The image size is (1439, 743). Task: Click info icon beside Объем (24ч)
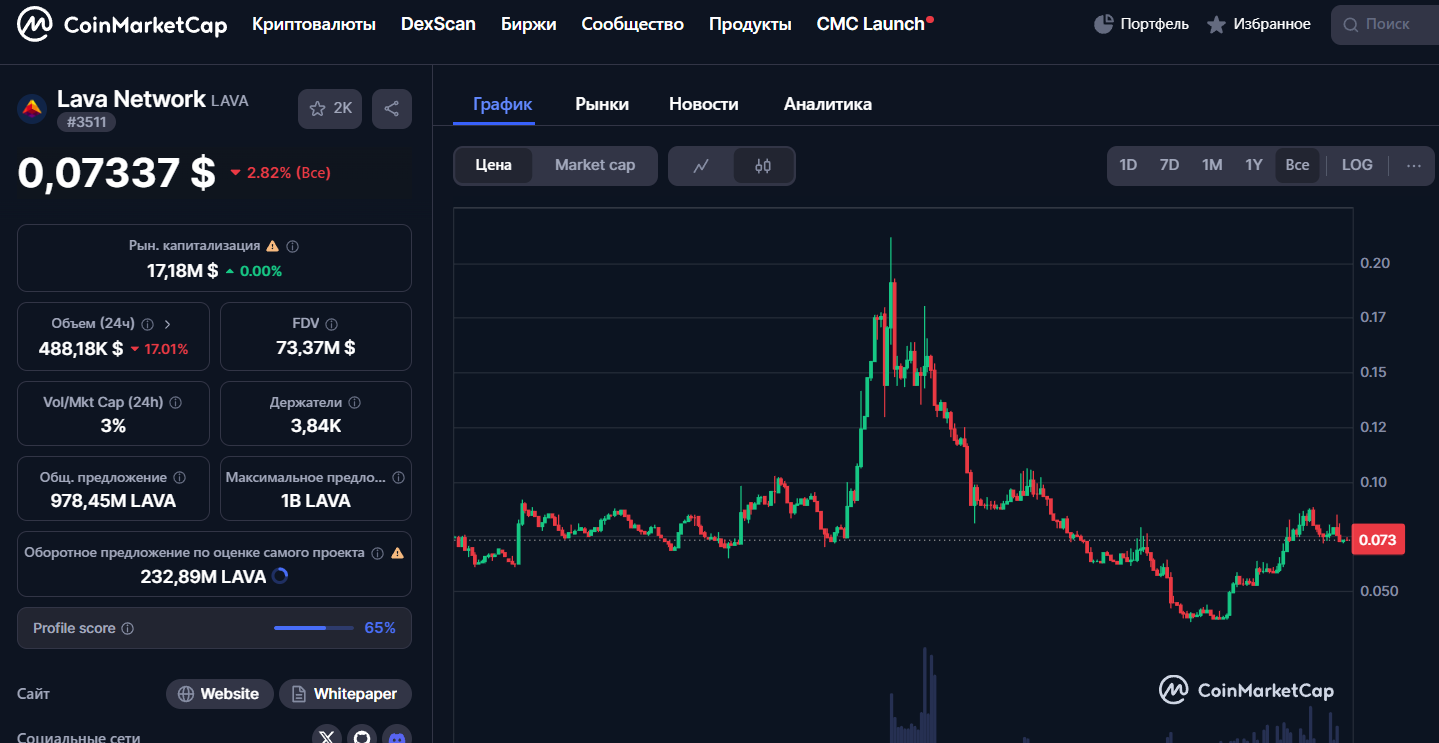click(x=148, y=324)
